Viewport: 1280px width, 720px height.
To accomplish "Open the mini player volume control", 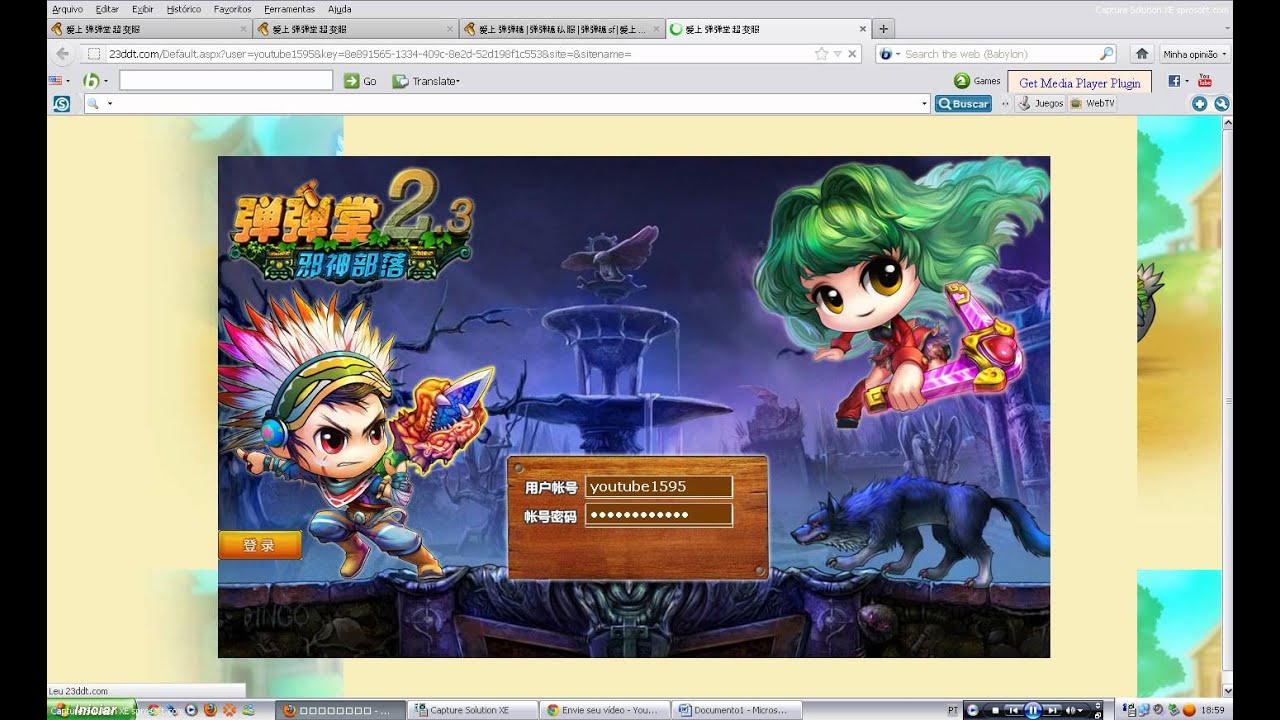I will [x=1075, y=710].
